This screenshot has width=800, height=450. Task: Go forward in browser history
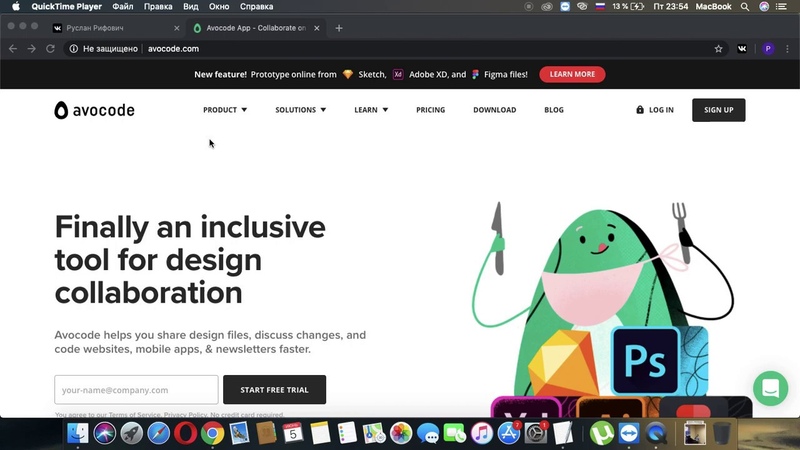pos(32,48)
